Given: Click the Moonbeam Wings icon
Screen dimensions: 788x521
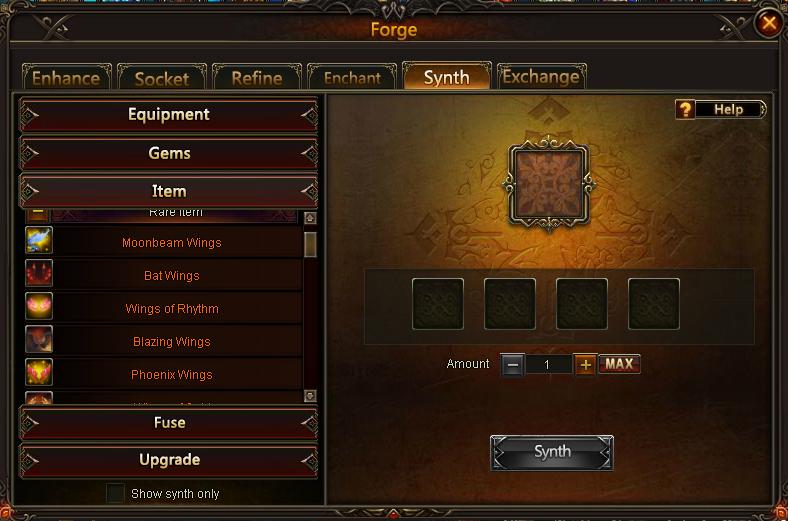Looking at the screenshot, I should [x=39, y=240].
